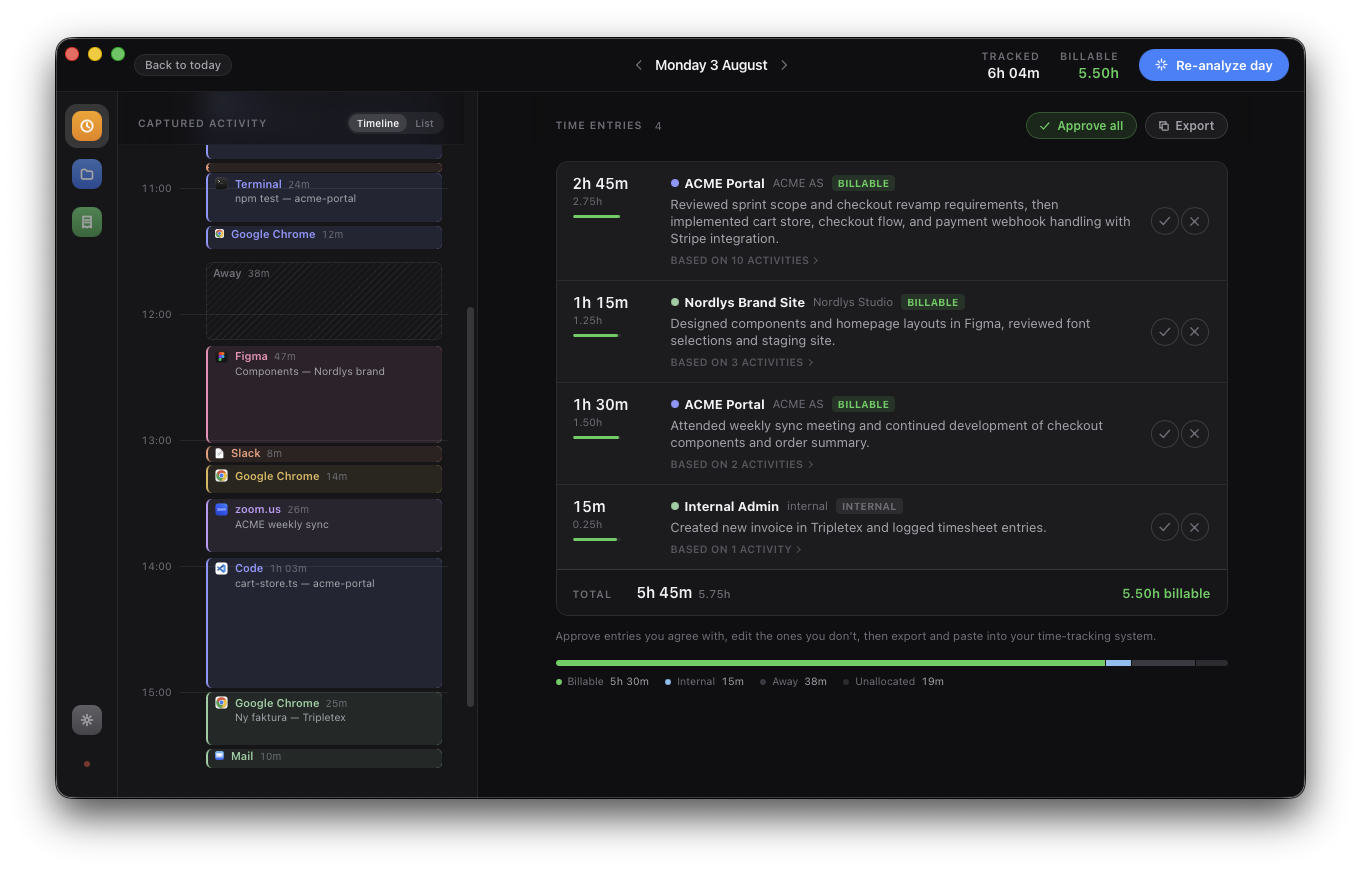Screen dimensions: 1361x872
Task: Click the Away 38m legend entry
Action: click(793, 681)
